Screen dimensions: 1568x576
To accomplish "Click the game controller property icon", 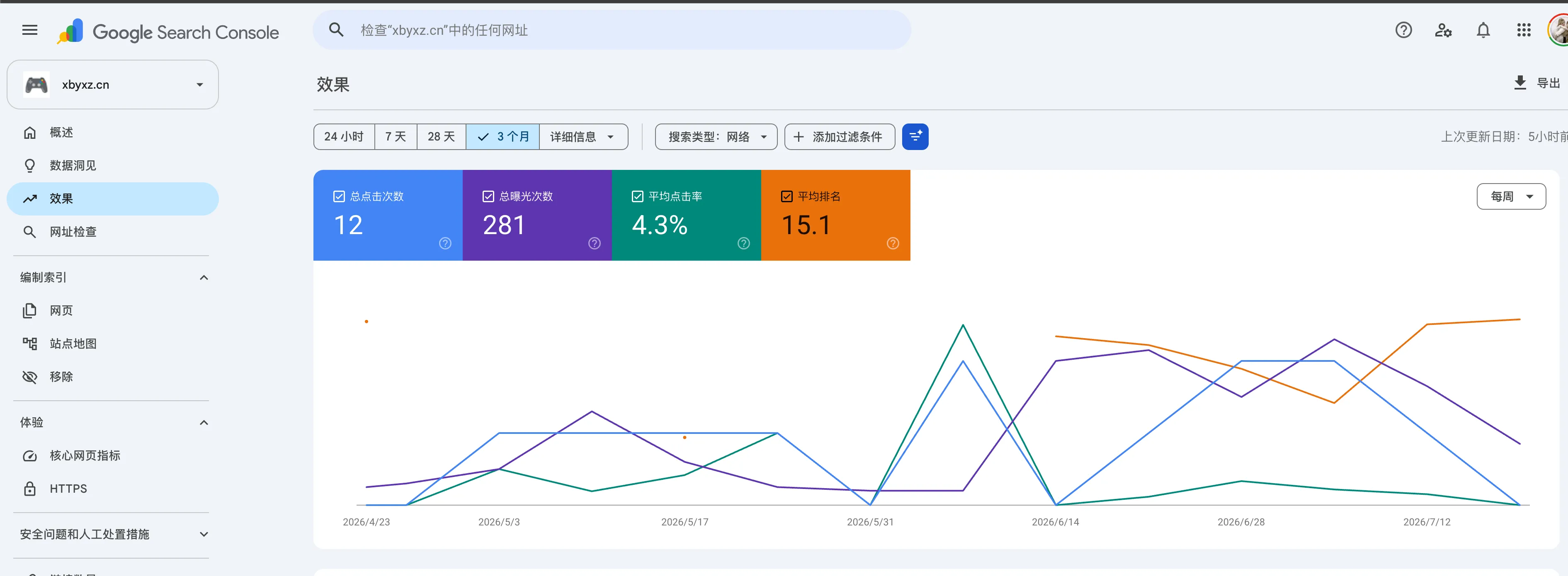I will pyautogui.click(x=36, y=85).
